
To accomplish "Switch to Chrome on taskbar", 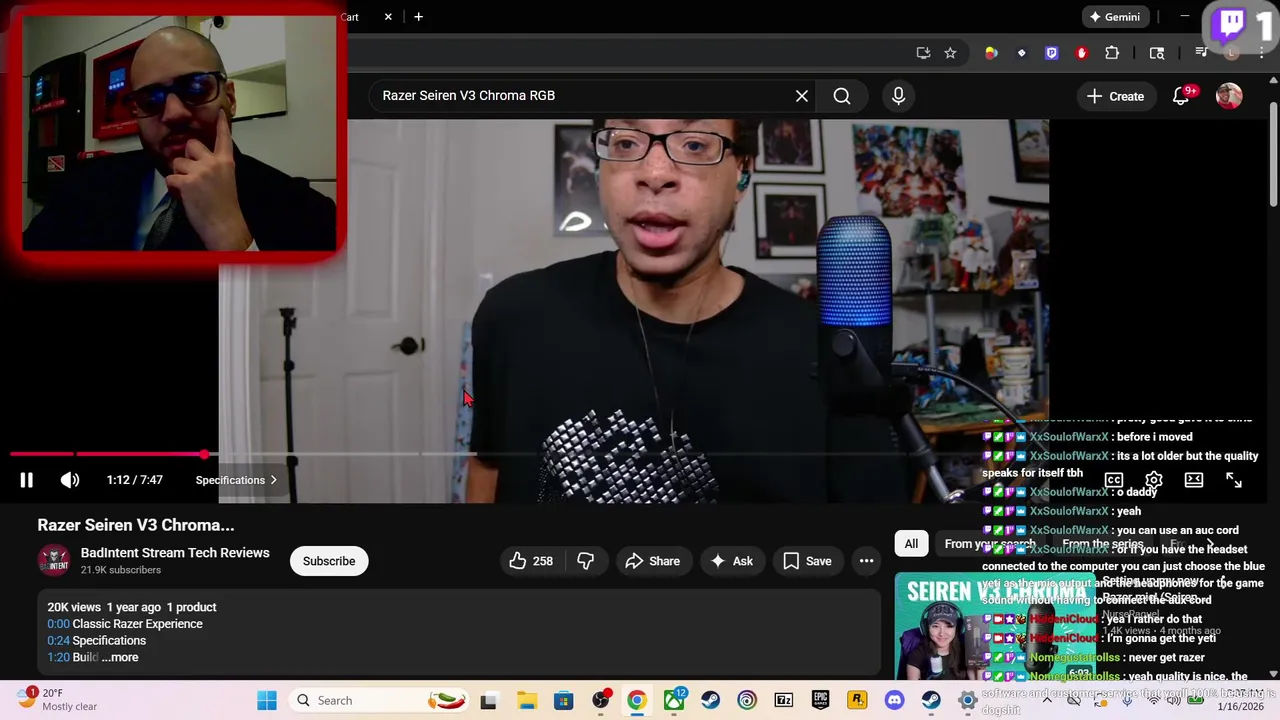I will click(x=637, y=701).
